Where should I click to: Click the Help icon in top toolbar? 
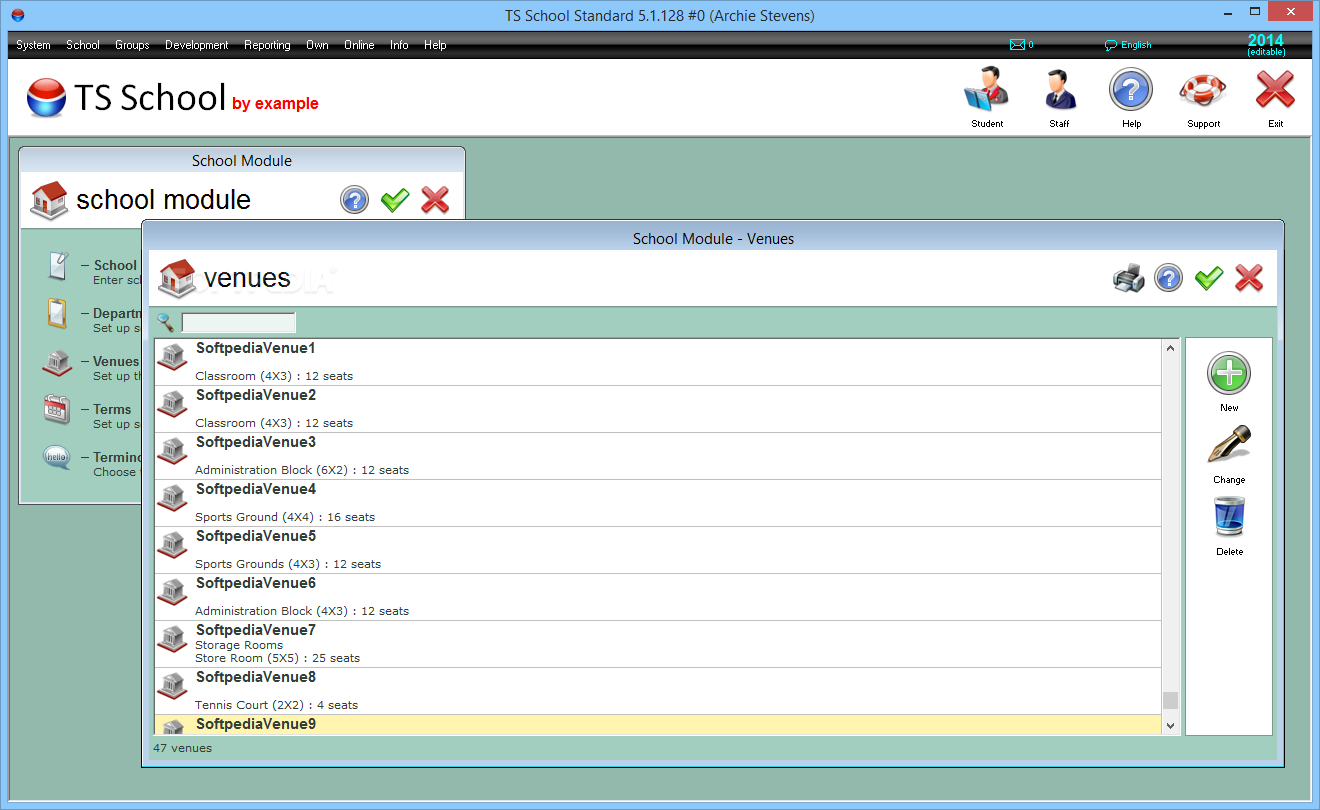(1131, 90)
